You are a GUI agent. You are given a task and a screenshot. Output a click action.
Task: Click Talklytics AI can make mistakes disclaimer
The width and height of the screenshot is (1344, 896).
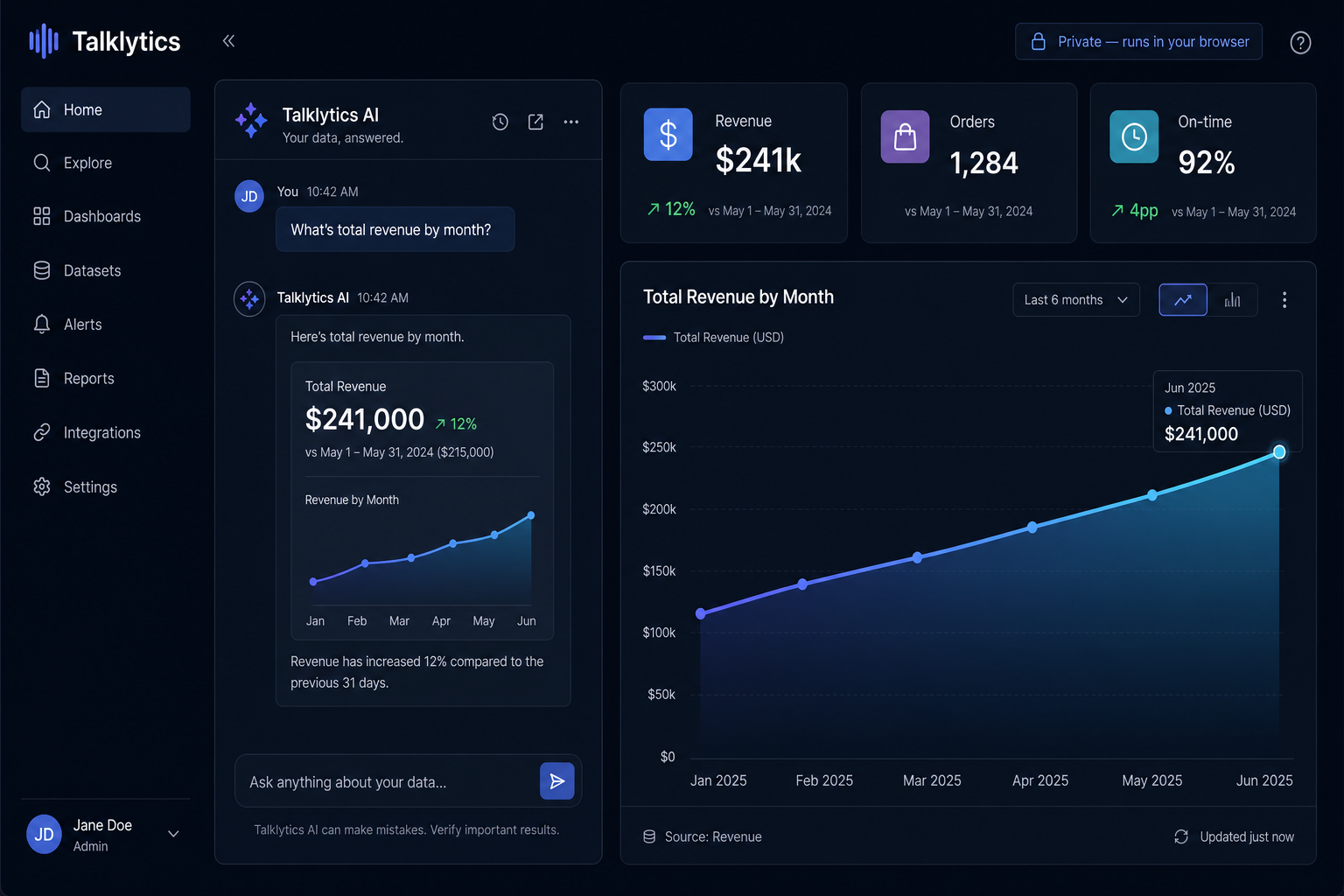(407, 830)
